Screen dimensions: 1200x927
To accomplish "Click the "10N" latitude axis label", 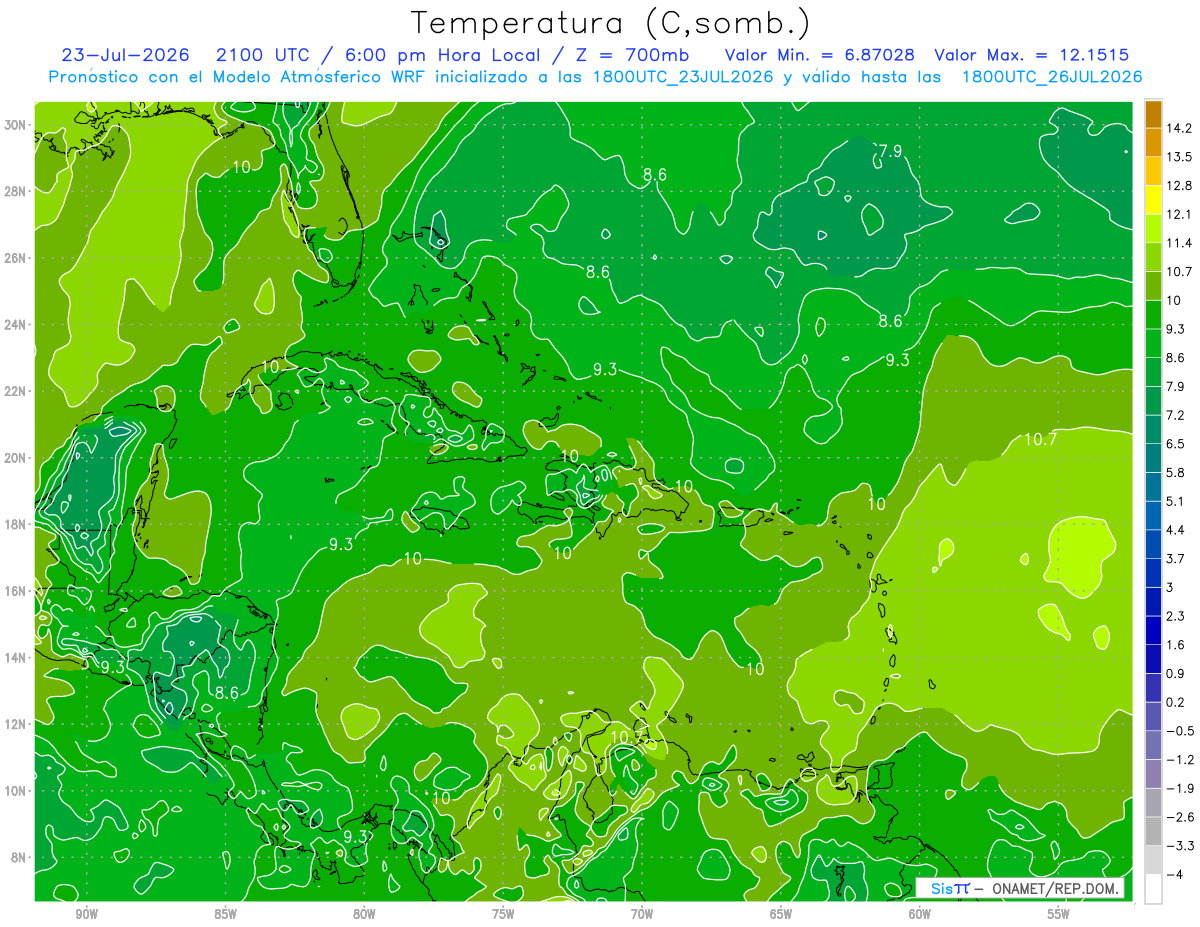I will (x=16, y=790).
